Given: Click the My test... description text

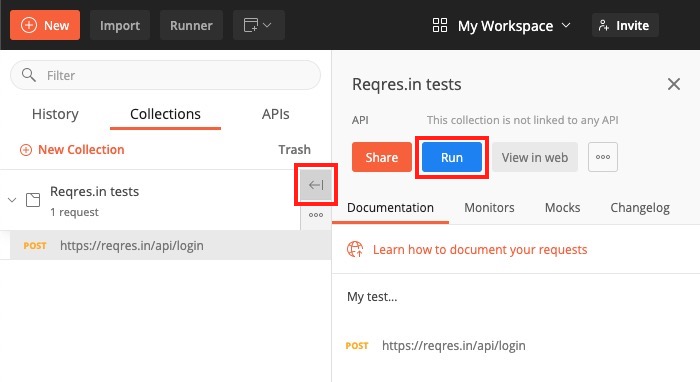Looking at the screenshot, I should tap(372, 297).
